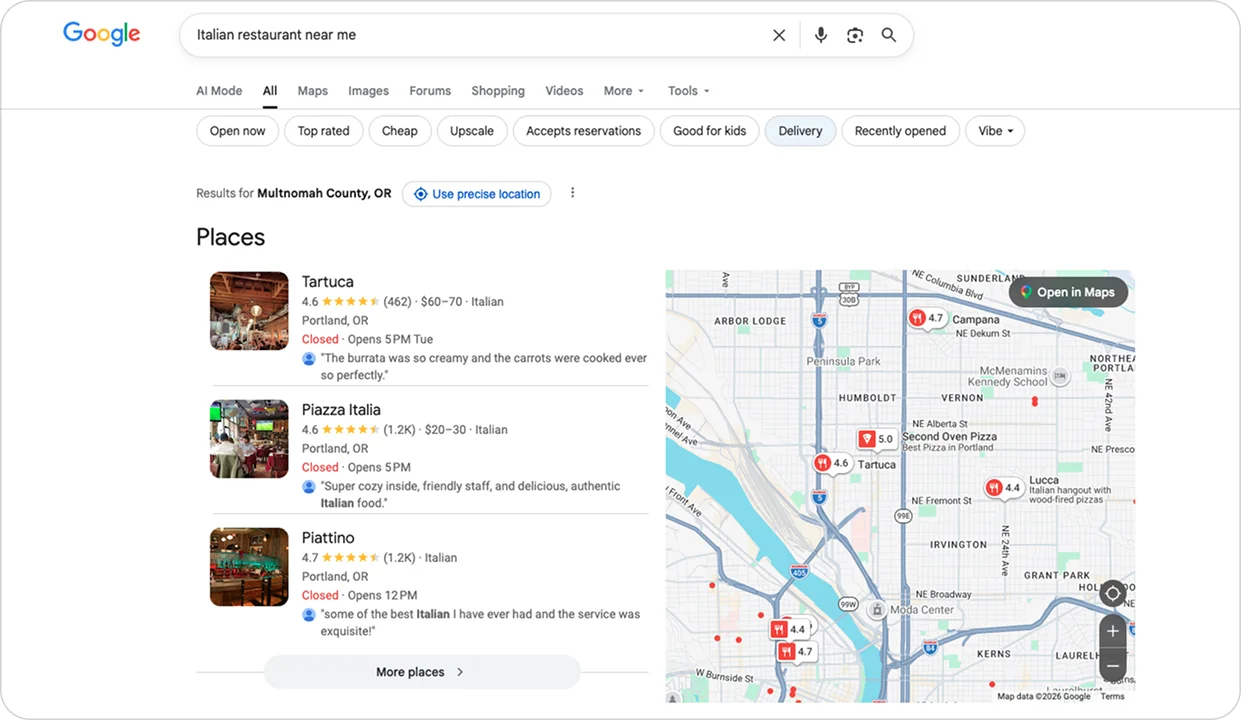Open the Tartuca restaurant photo thumbnail
This screenshot has height=720, width=1241.
click(249, 311)
